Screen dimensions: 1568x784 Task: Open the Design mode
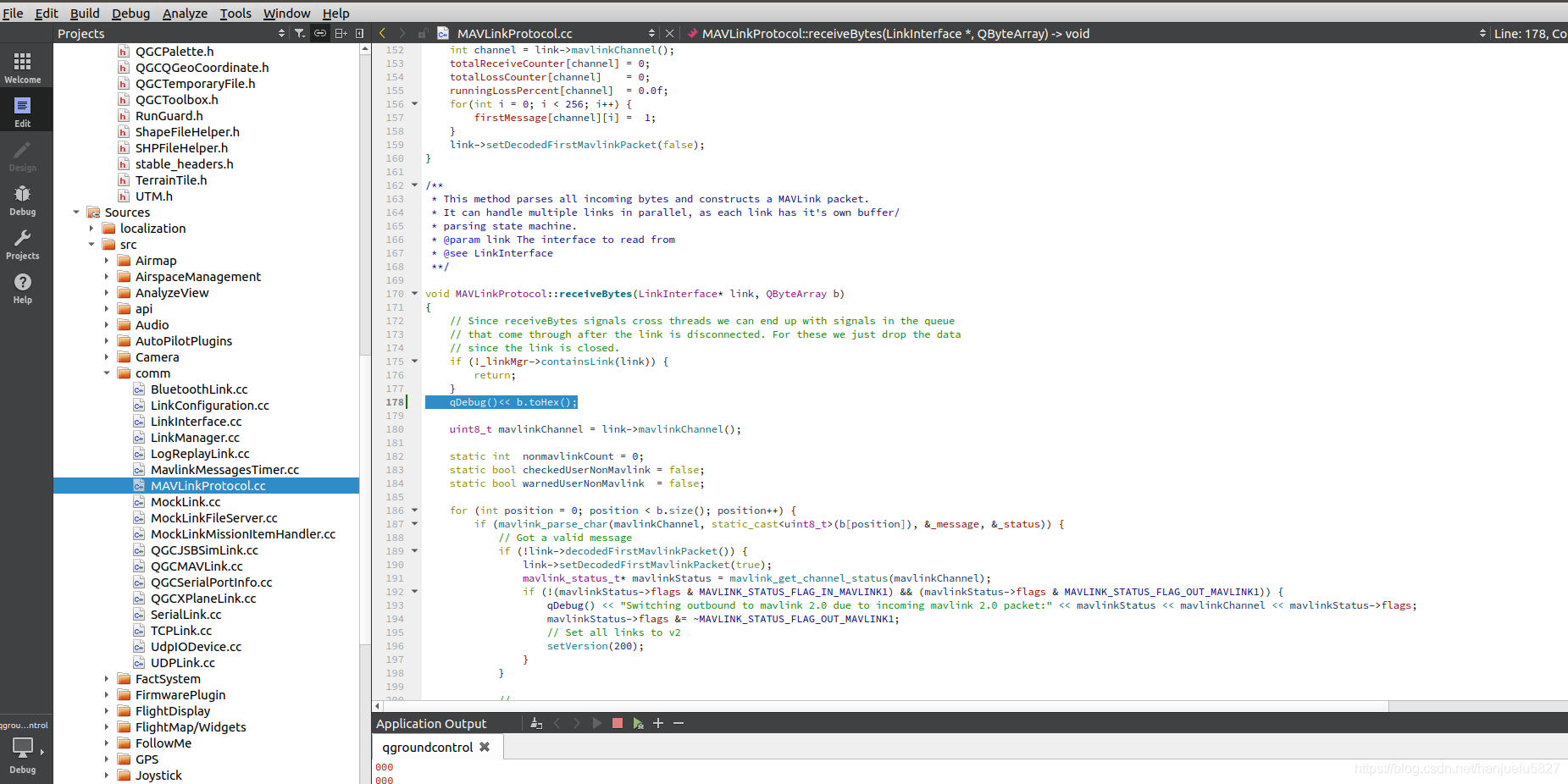pyautogui.click(x=23, y=155)
